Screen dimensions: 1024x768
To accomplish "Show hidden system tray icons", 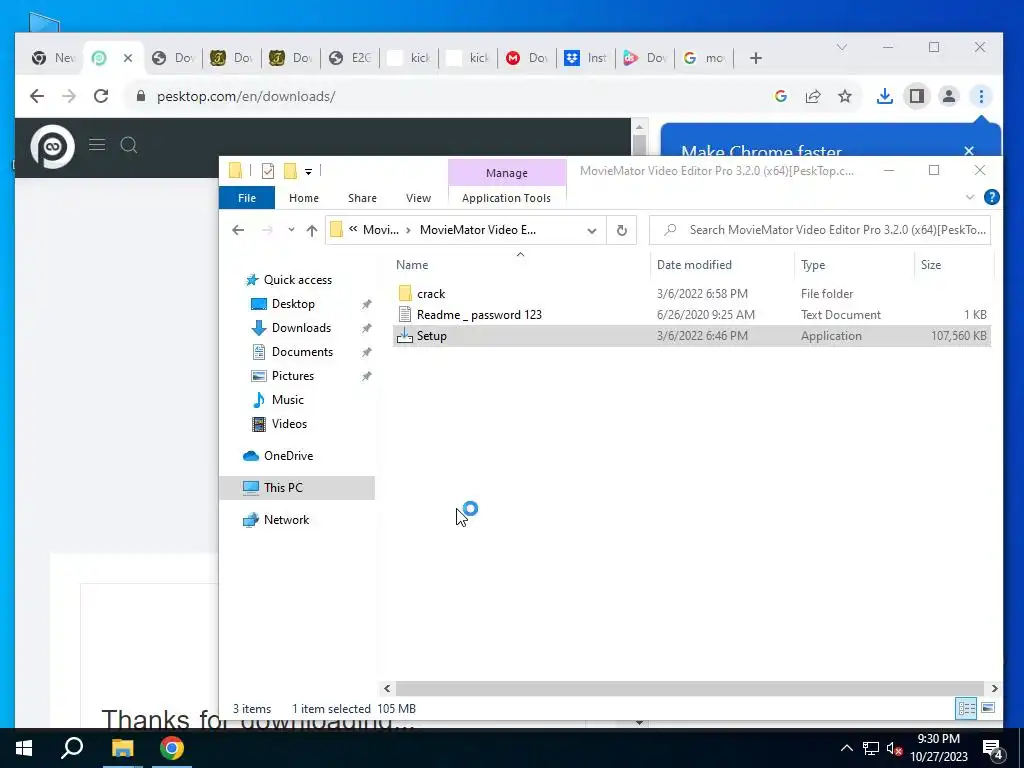I will 846,748.
